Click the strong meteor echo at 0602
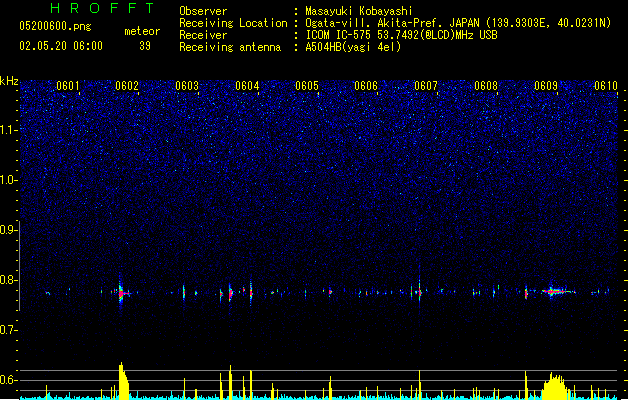This screenshot has width=629, height=400. [x=122, y=293]
